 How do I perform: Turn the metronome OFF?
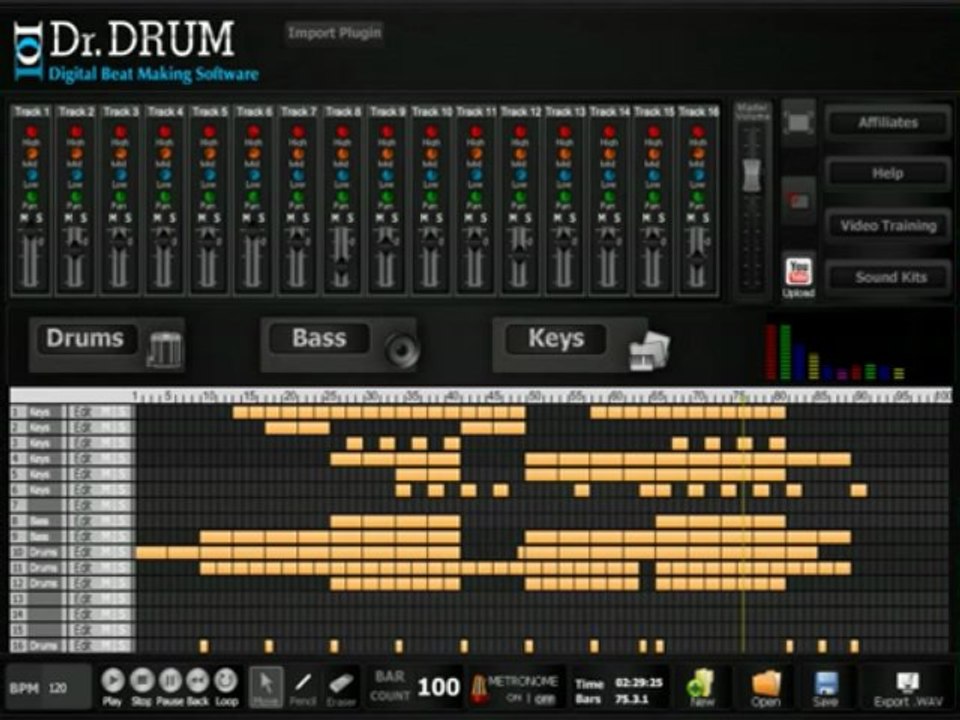coord(545,698)
